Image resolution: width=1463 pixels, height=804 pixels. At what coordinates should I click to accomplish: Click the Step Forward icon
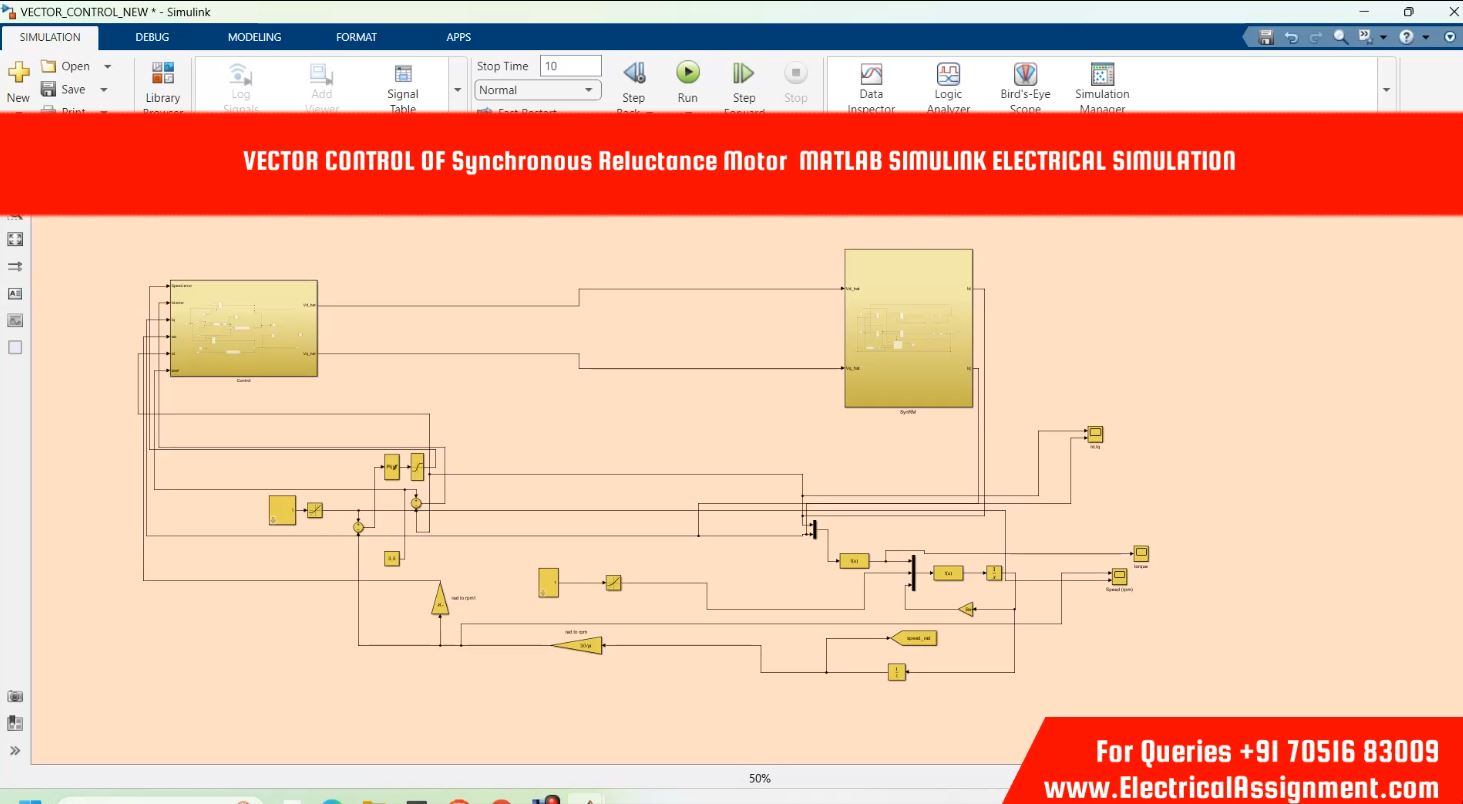tap(743, 74)
